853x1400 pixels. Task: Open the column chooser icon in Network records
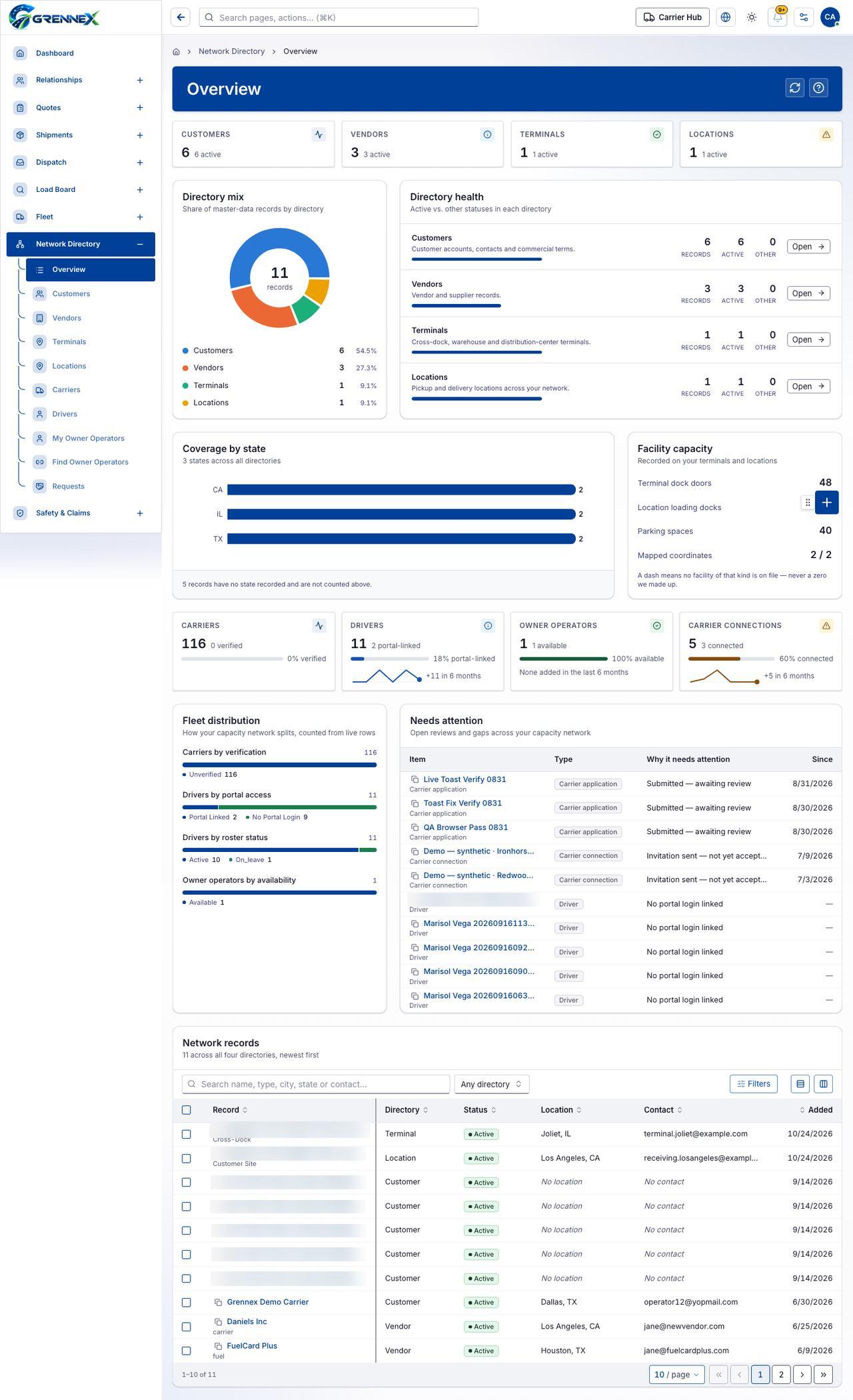(824, 1084)
